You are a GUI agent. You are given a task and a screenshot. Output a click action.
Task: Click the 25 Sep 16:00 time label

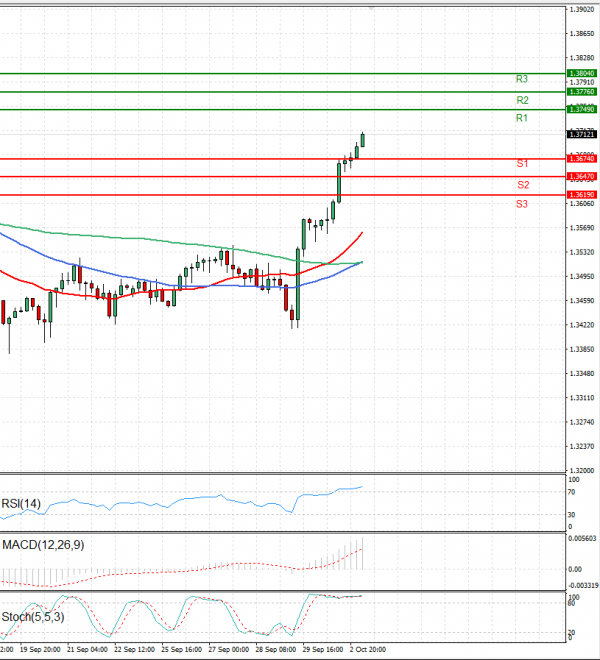tap(181, 649)
